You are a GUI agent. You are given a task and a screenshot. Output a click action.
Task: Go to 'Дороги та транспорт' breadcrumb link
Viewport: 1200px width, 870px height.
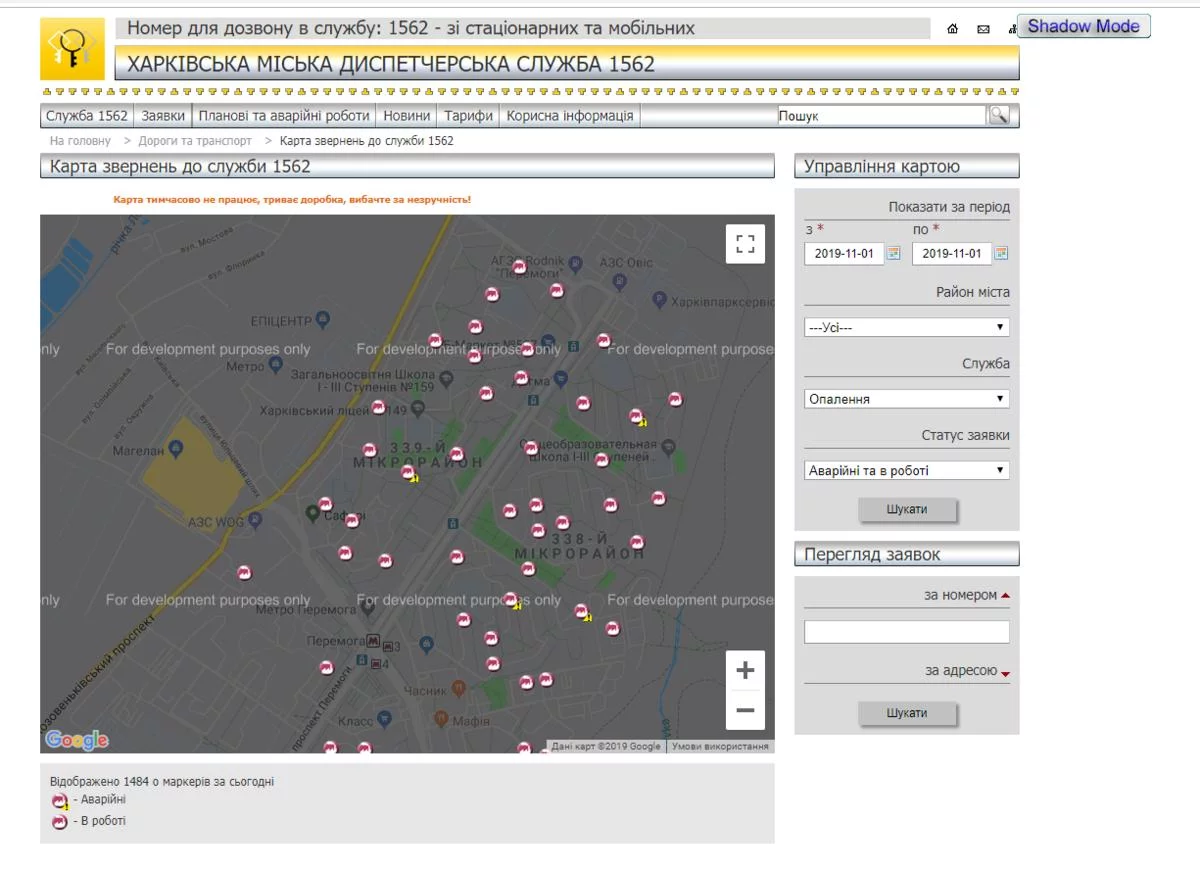tap(195, 141)
